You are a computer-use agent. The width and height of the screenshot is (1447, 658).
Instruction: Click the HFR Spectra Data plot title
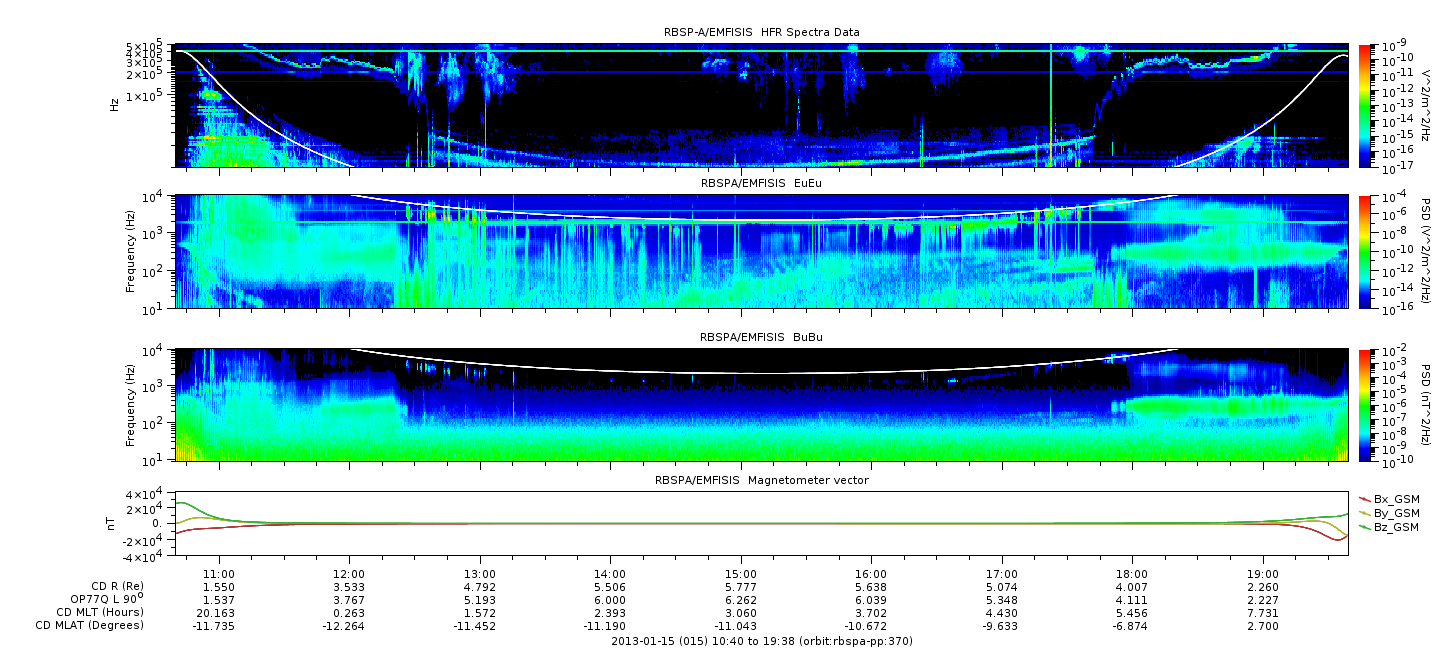[762, 32]
